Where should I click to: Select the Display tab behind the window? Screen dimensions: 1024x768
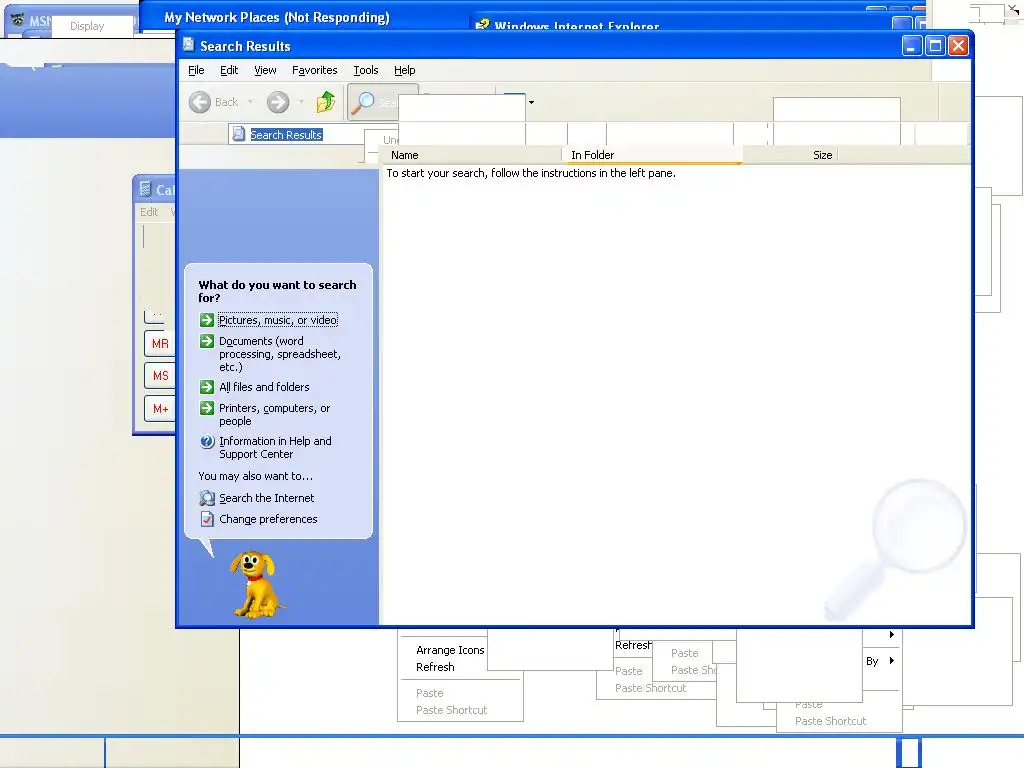87,26
